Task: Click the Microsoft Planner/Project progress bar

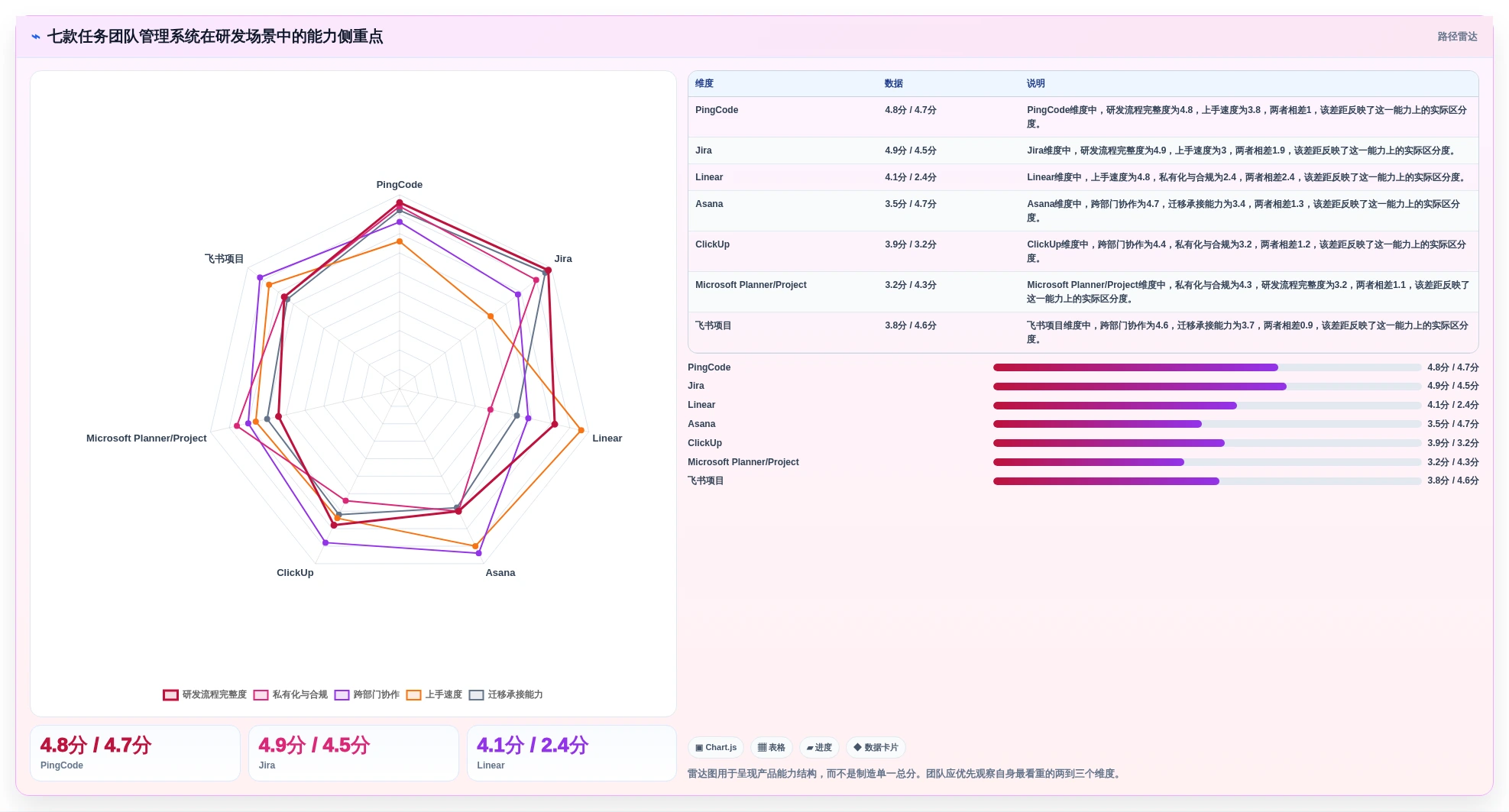Action: point(1207,462)
